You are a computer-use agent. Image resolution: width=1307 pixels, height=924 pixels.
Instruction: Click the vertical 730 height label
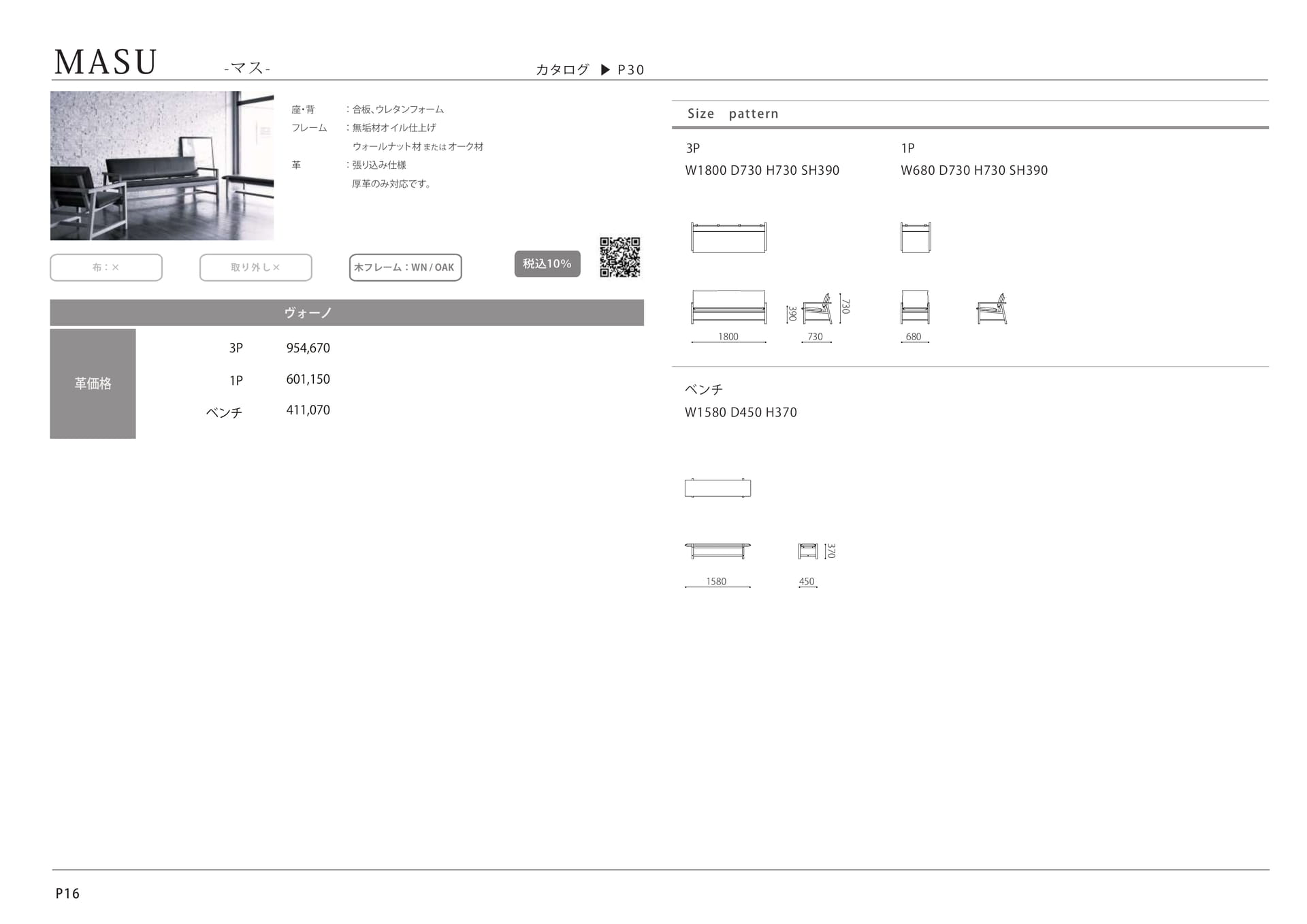[x=845, y=306]
